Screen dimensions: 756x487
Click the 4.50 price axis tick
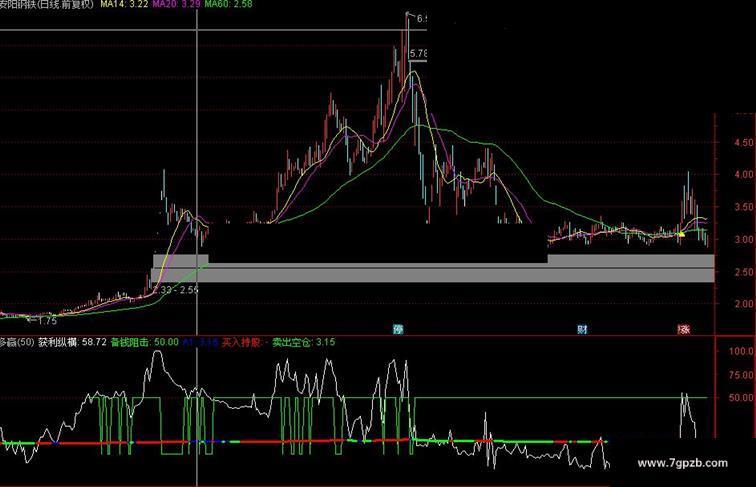pyautogui.click(x=743, y=143)
